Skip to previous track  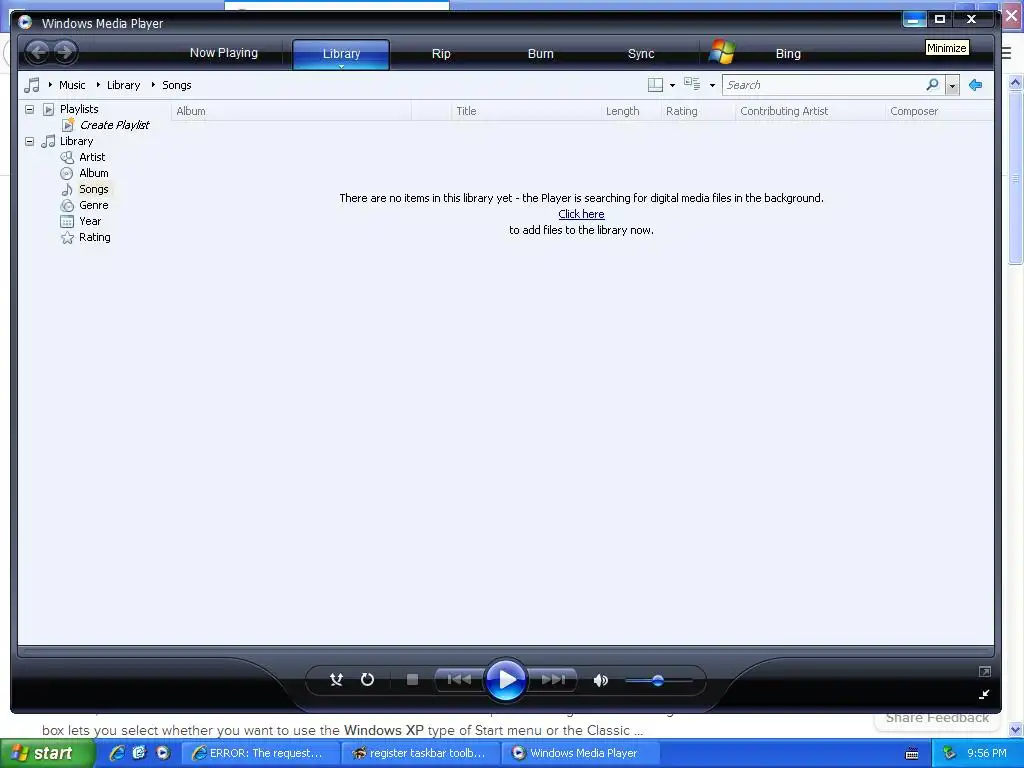(459, 680)
